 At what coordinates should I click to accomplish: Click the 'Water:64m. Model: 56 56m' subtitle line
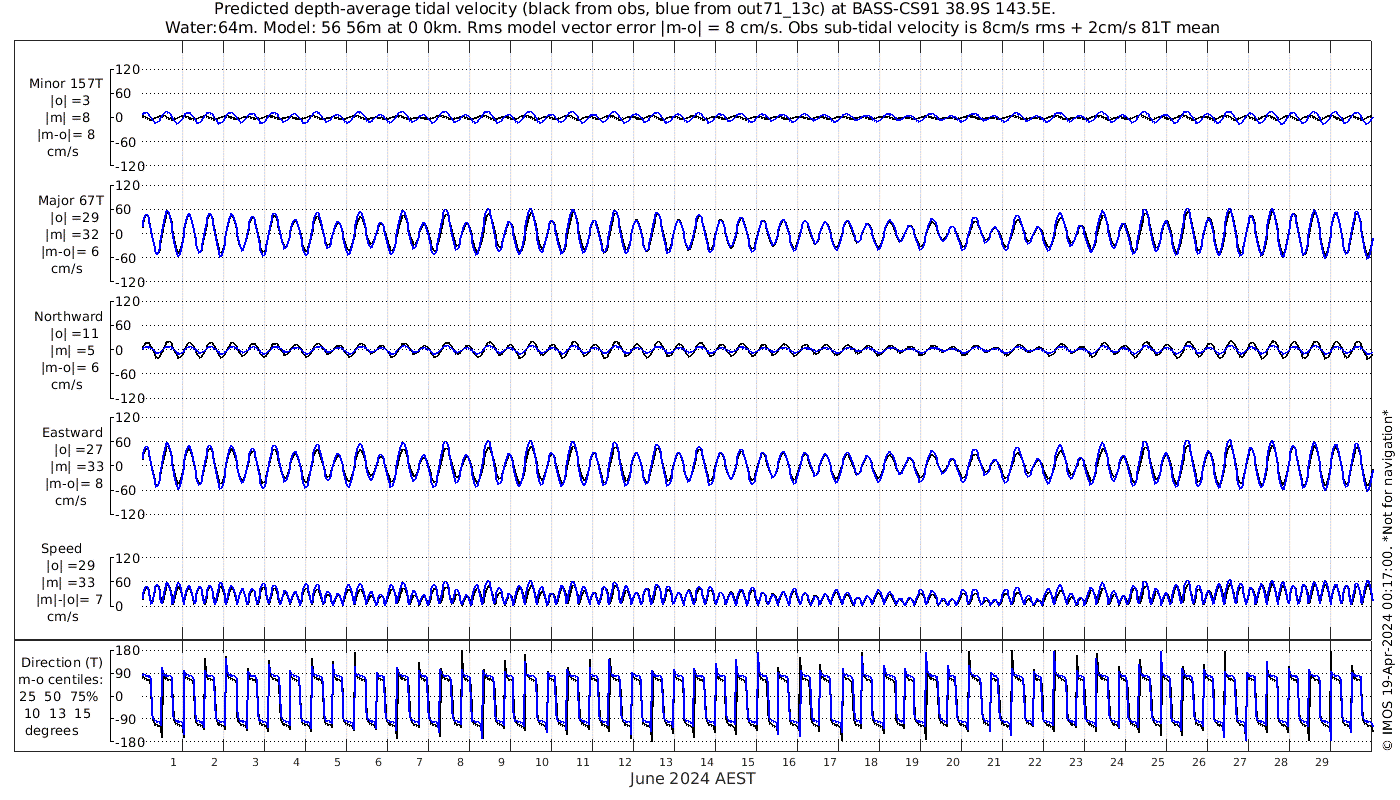pyautogui.click(x=692, y=28)
